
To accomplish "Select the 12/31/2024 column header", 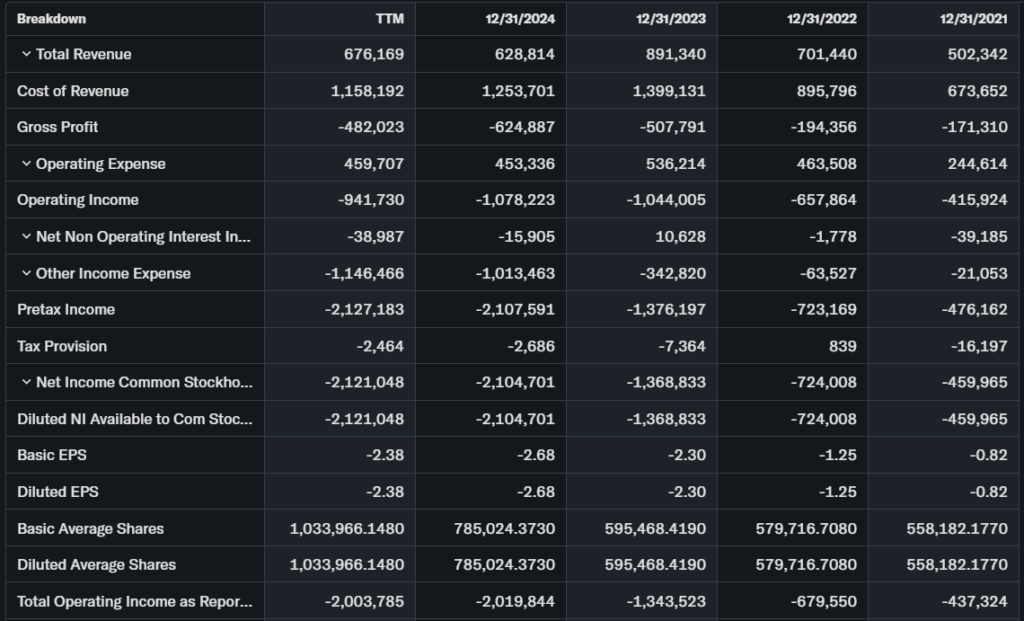I will 520,19.
